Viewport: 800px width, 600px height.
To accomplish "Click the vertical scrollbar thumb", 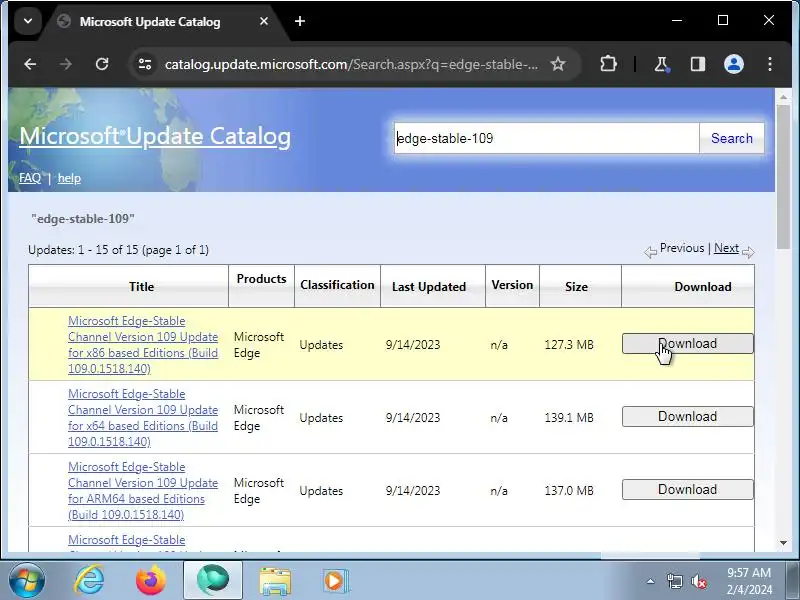I will [783, 177].
